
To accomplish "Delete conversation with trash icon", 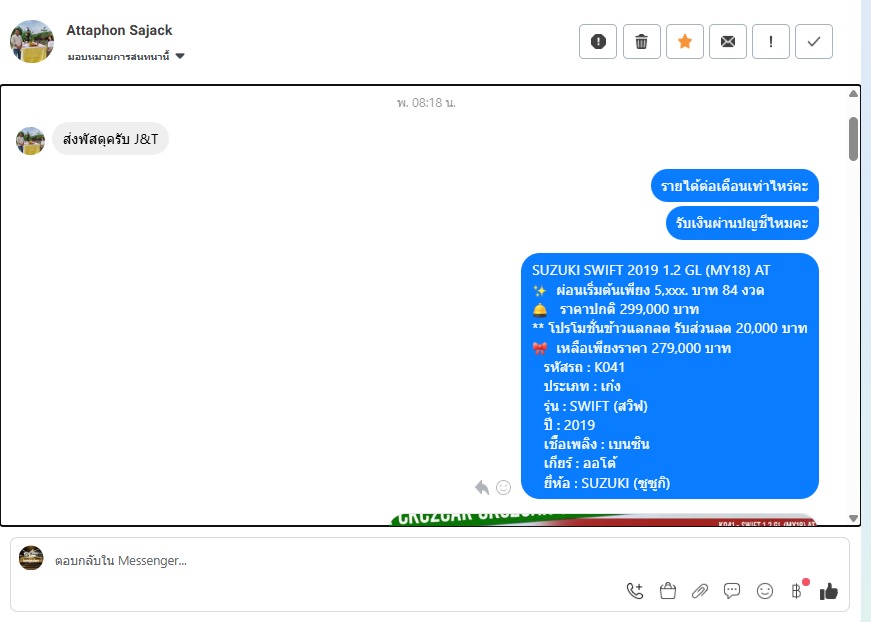I will click(x=642, y=42).
